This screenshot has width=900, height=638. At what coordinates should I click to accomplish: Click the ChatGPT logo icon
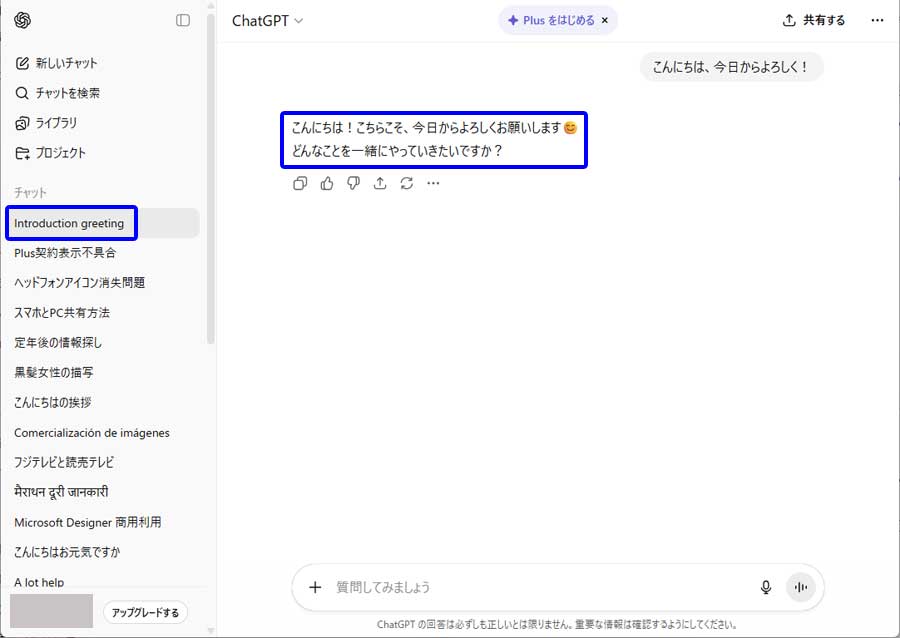23,20
